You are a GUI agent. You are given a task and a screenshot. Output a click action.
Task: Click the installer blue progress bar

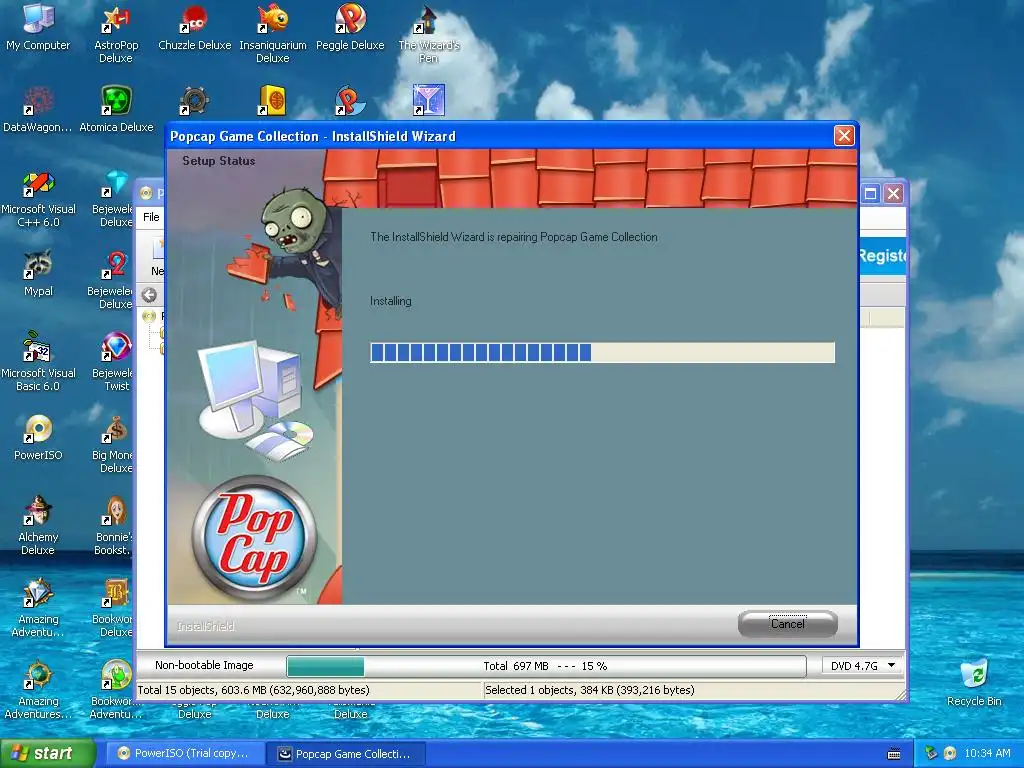pyautogui.click(x=602, y=353)
